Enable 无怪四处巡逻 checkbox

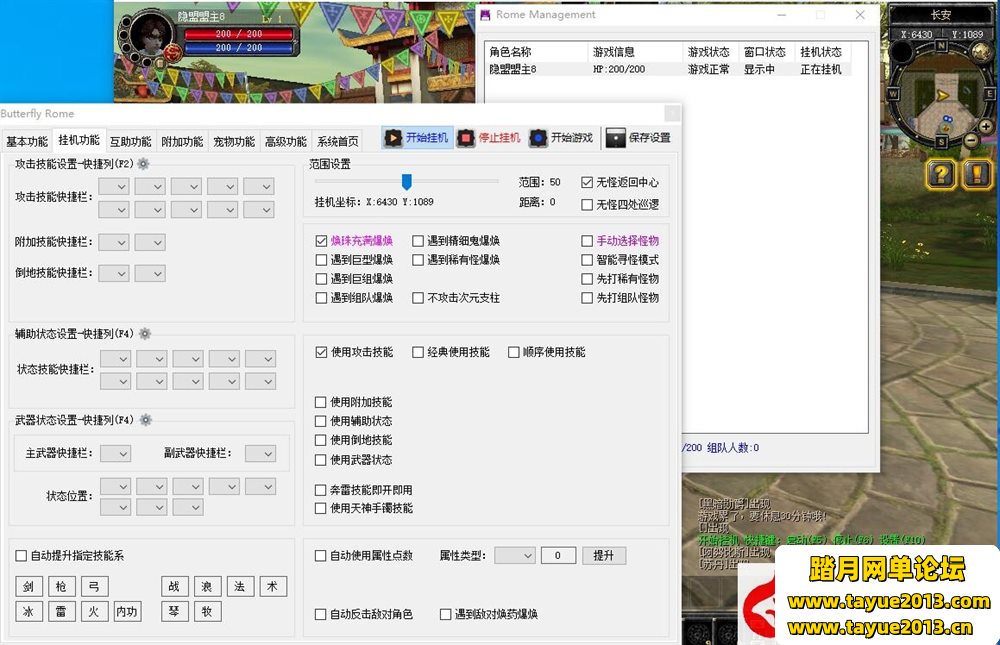pos(587,205)
